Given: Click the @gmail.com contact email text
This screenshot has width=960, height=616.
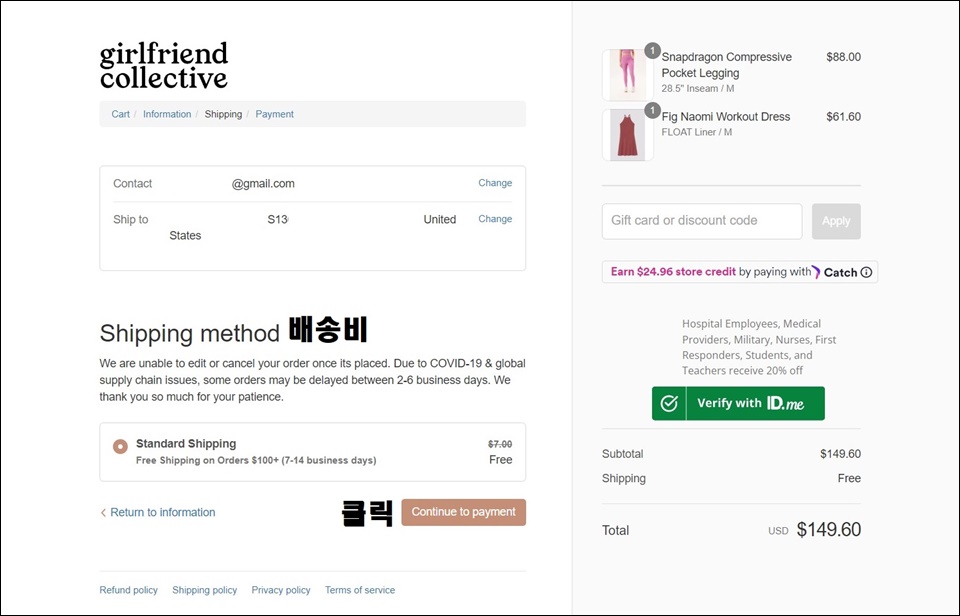Looking at the screenshot, I should (263, 184).
